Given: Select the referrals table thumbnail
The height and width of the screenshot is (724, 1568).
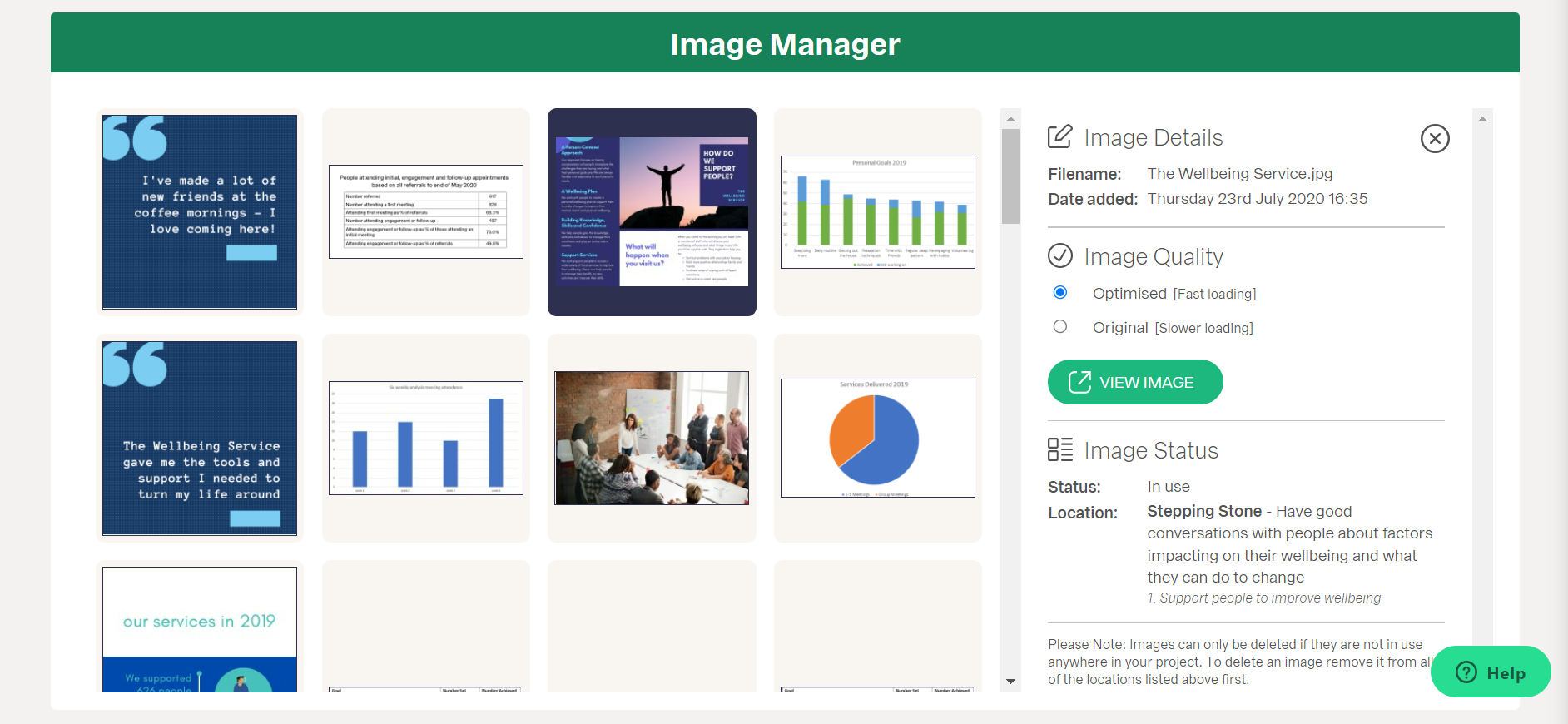Looking at the screenshot, I should tap(426, 212).
